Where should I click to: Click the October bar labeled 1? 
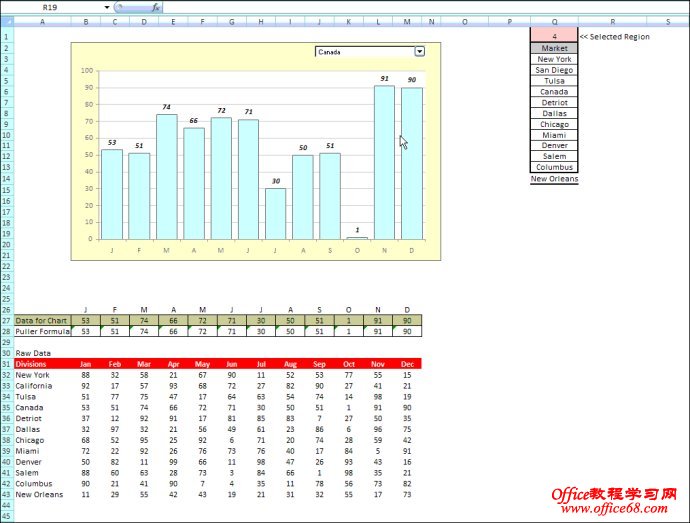coord(357,238)
